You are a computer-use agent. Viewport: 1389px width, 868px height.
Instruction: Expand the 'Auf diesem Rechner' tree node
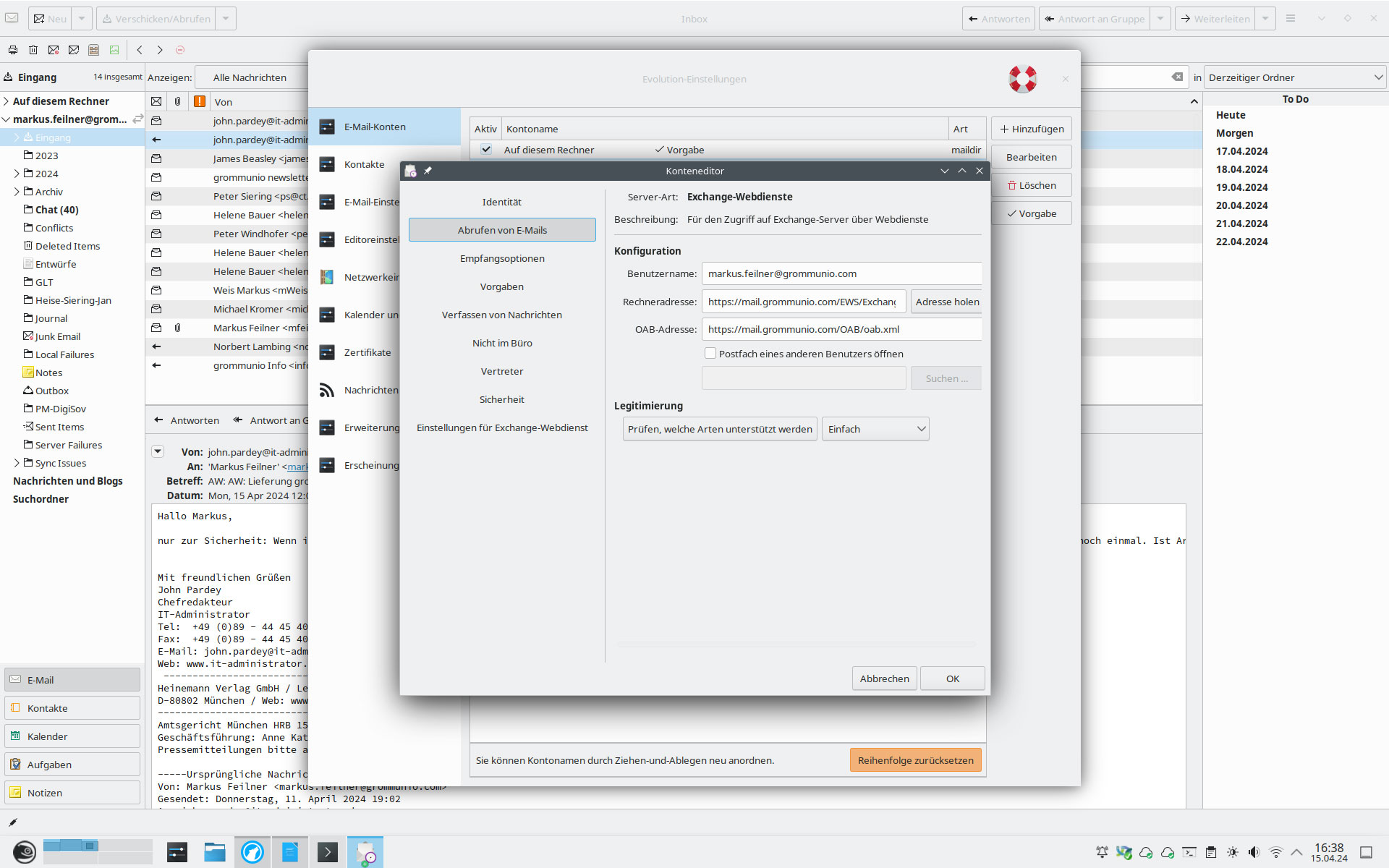pos(7,101)
